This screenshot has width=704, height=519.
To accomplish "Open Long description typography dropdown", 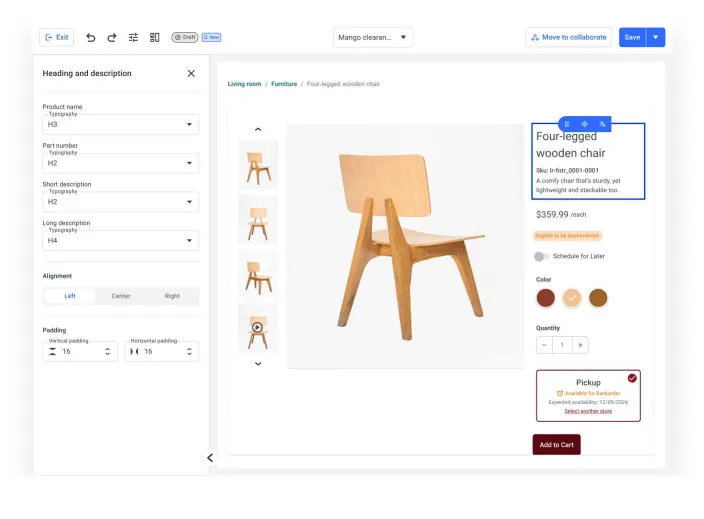I will pyautogui.click(x=121, y=240).
